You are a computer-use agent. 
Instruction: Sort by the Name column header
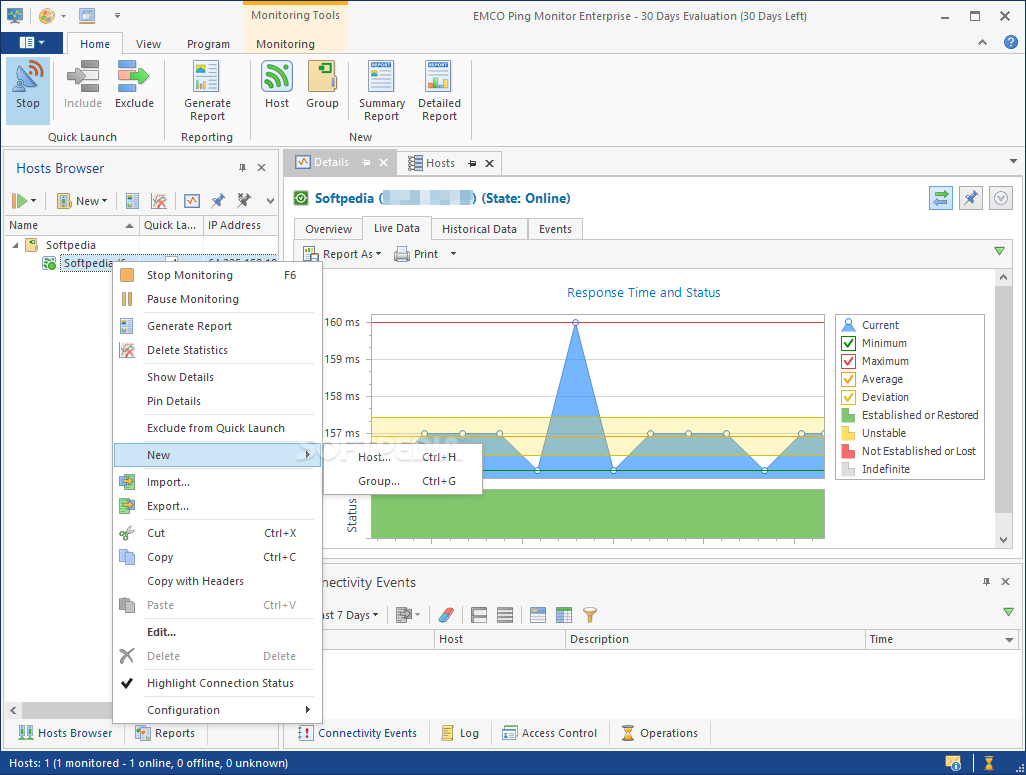click(x=72, y=225)
